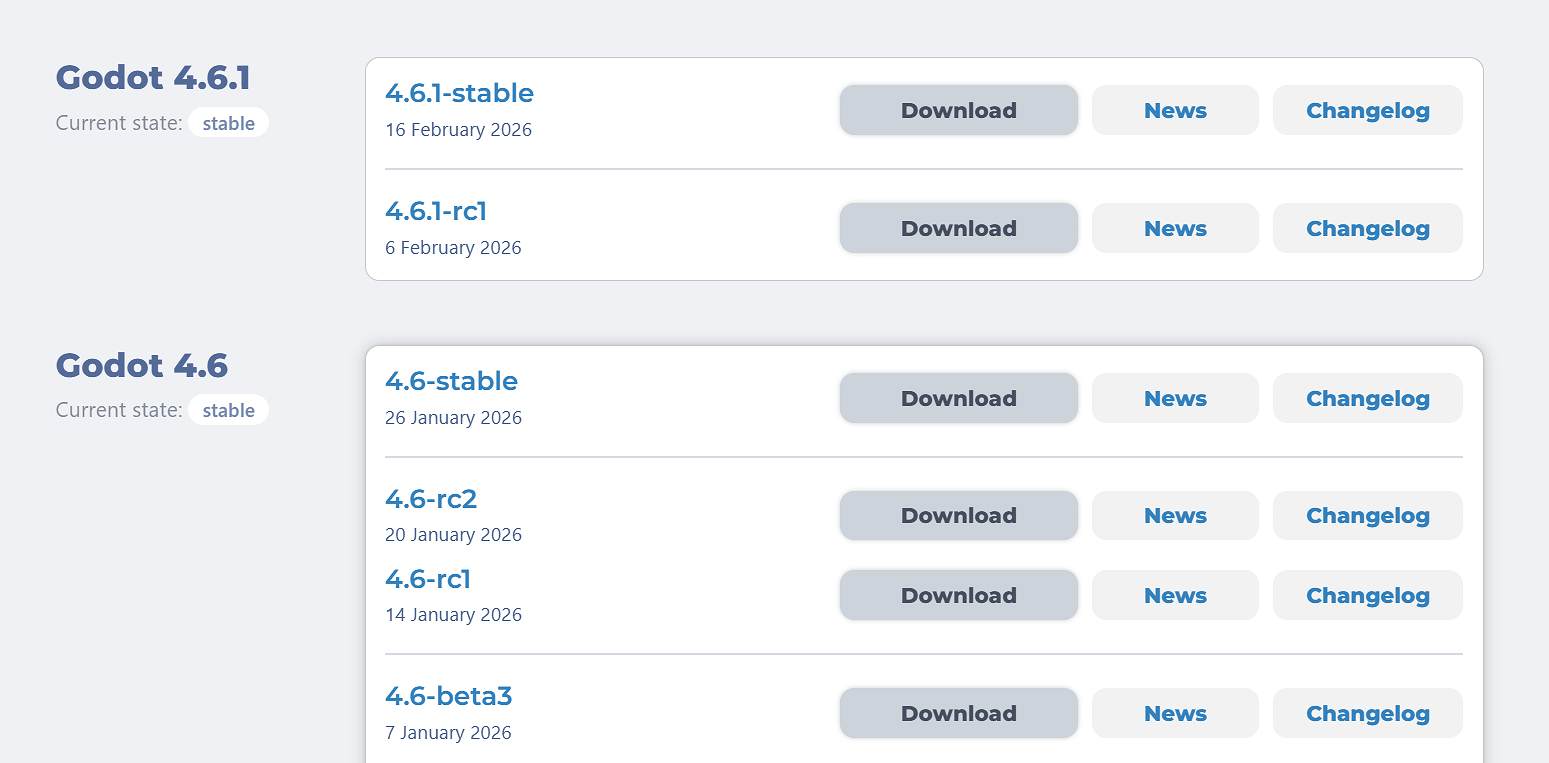Click the stable badge beside Godot 4.6.1

click(228, 122)
